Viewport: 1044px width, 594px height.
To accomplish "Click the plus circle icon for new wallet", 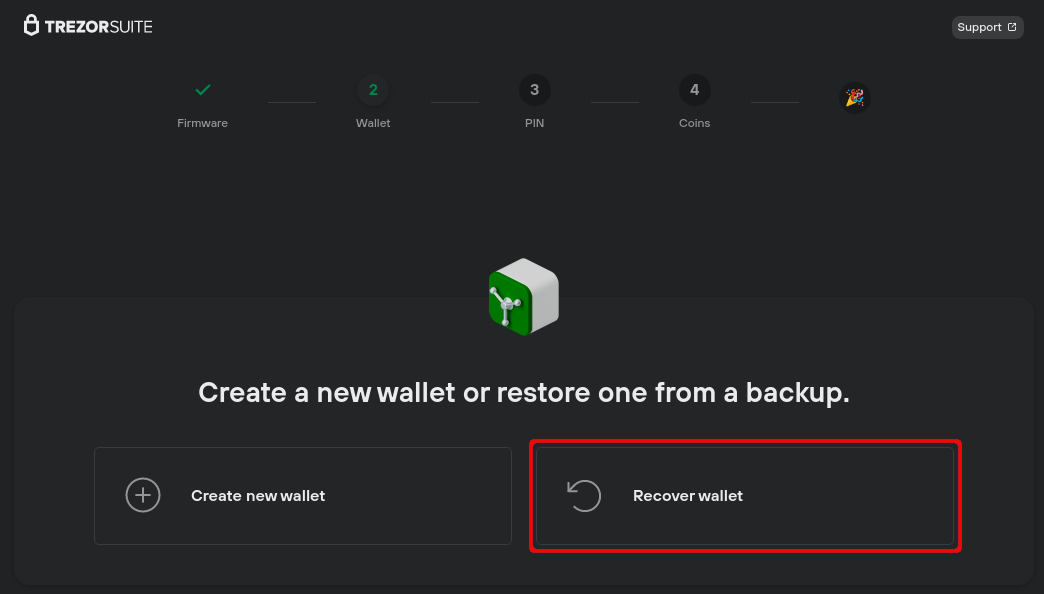I will coord(143,495).
